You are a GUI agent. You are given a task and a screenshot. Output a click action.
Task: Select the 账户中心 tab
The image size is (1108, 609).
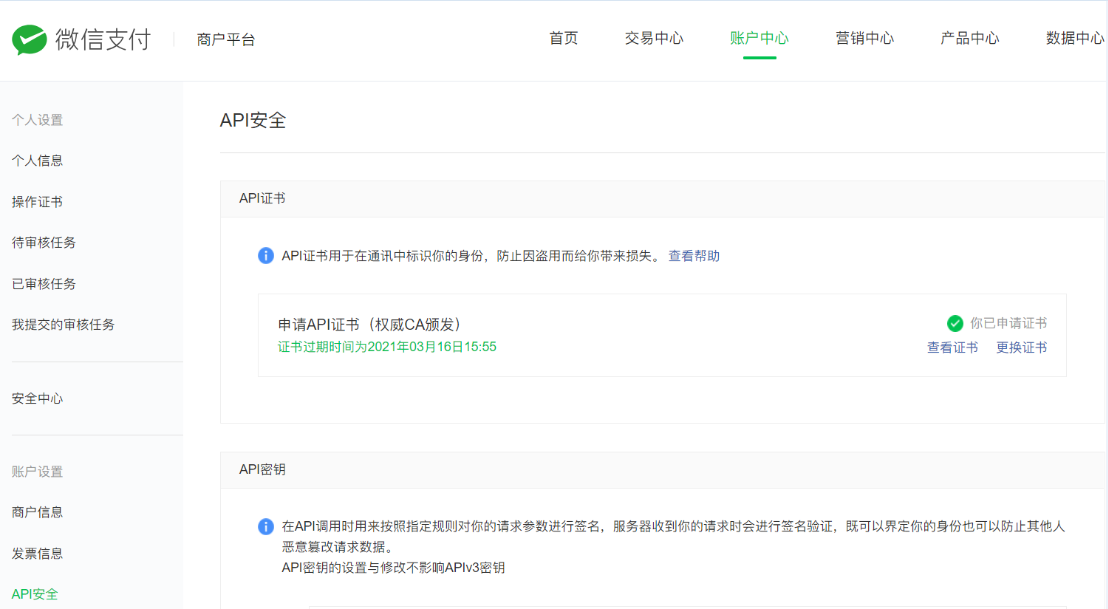(760, 38)
